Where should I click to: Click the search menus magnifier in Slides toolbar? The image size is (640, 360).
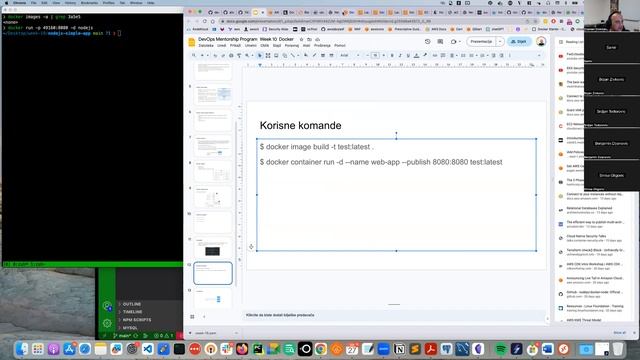194,55
